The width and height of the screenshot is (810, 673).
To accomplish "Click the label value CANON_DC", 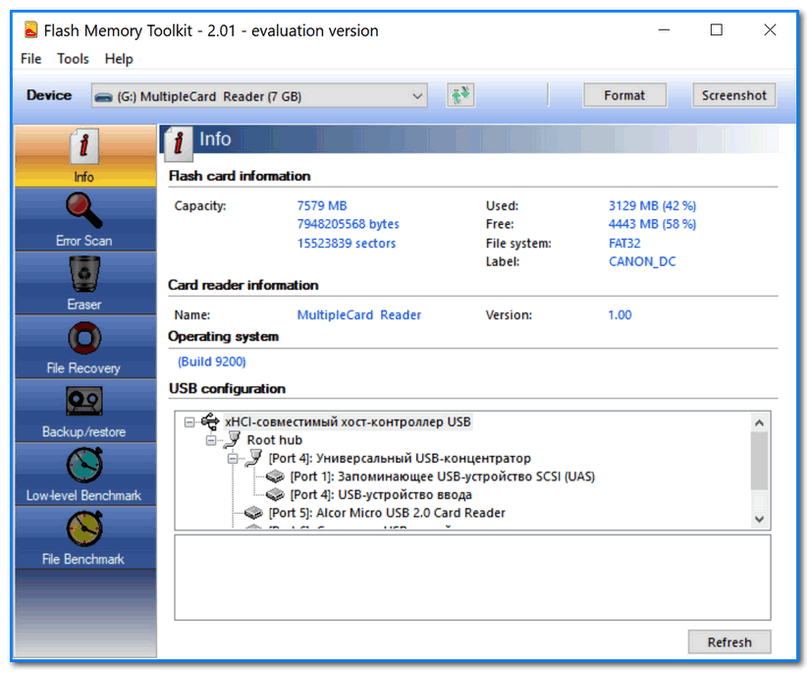I will [642, 261].
